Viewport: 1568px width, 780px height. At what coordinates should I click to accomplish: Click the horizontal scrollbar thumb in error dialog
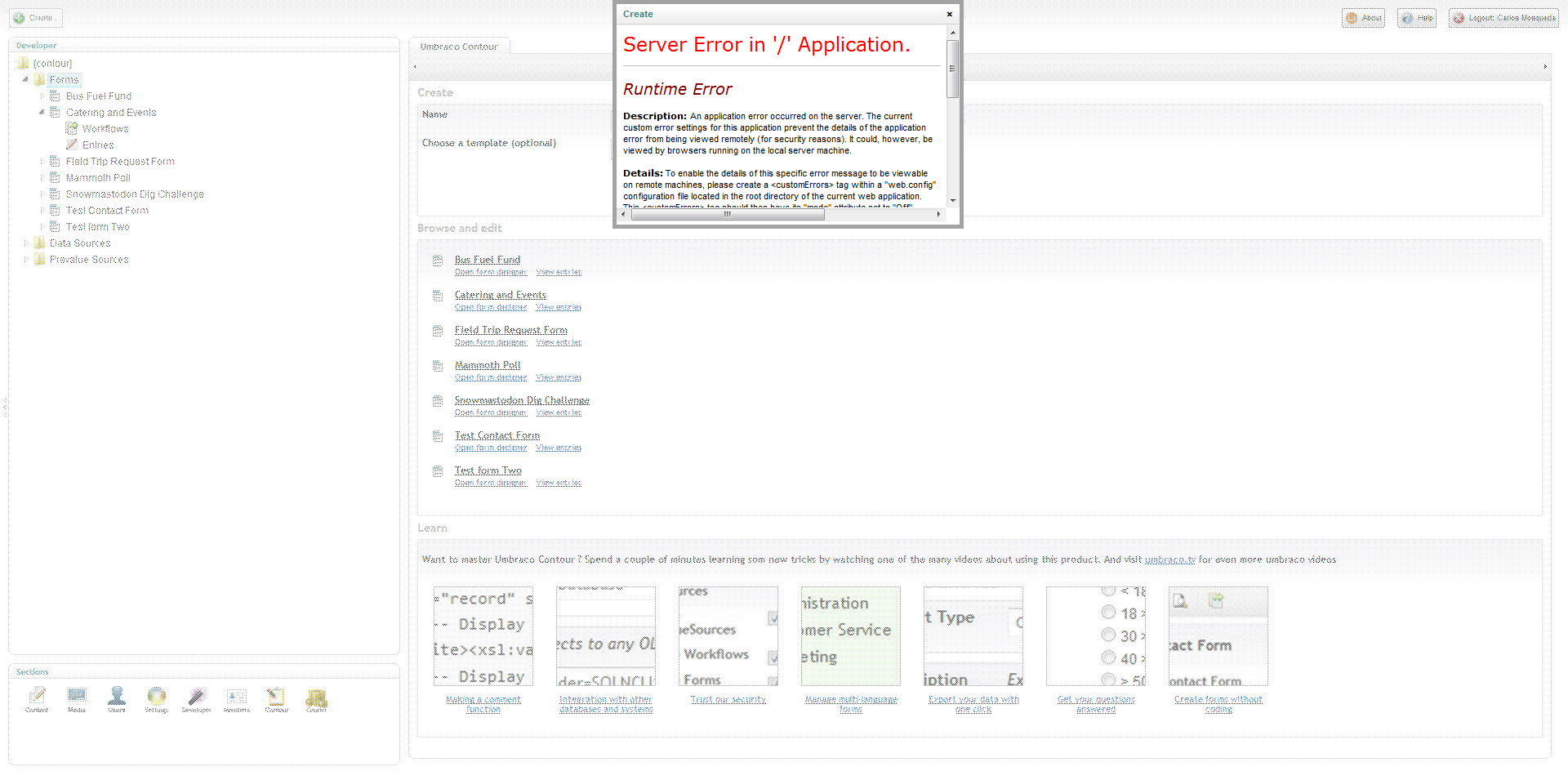(728, 214)
